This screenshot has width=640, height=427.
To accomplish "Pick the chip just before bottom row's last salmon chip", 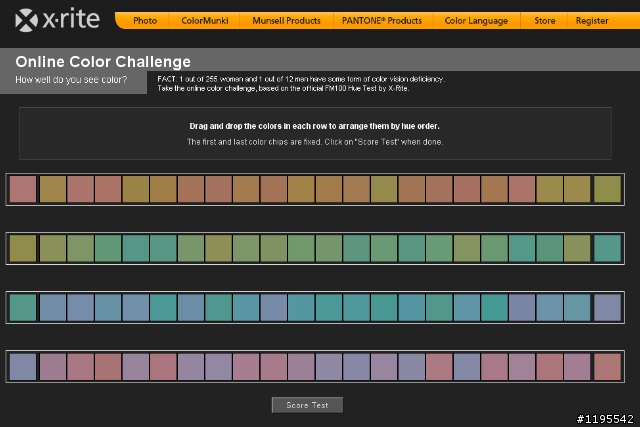I will pos(577,367).
